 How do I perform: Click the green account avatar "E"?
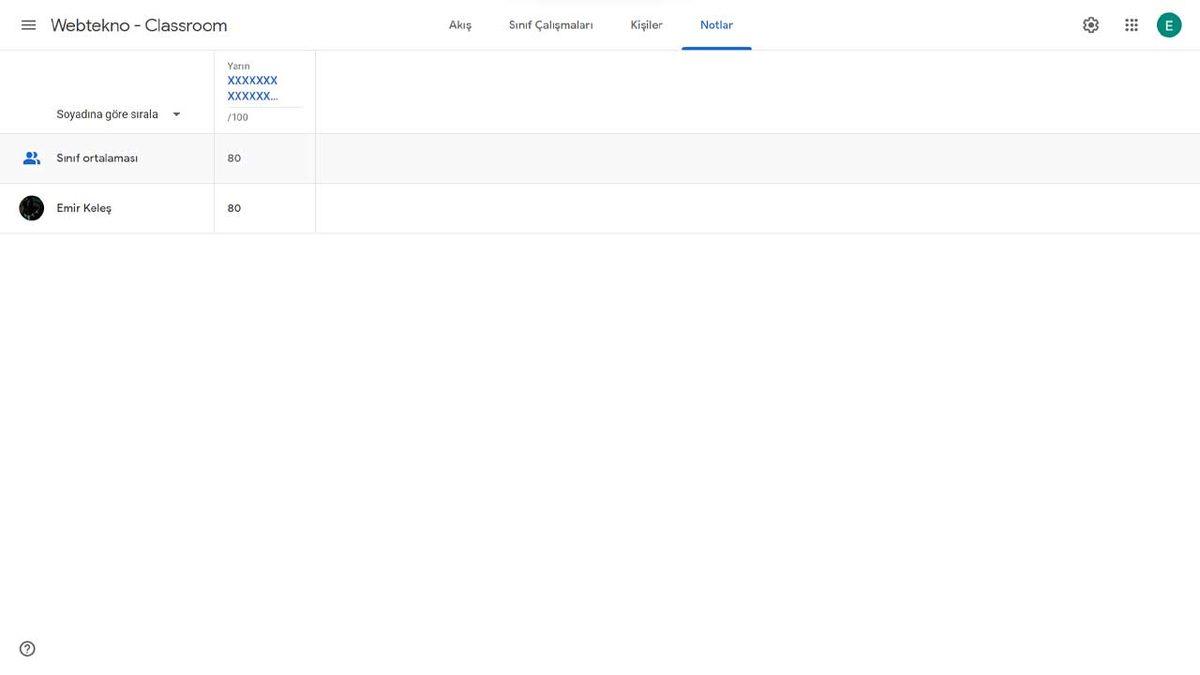pos(1169,25)
